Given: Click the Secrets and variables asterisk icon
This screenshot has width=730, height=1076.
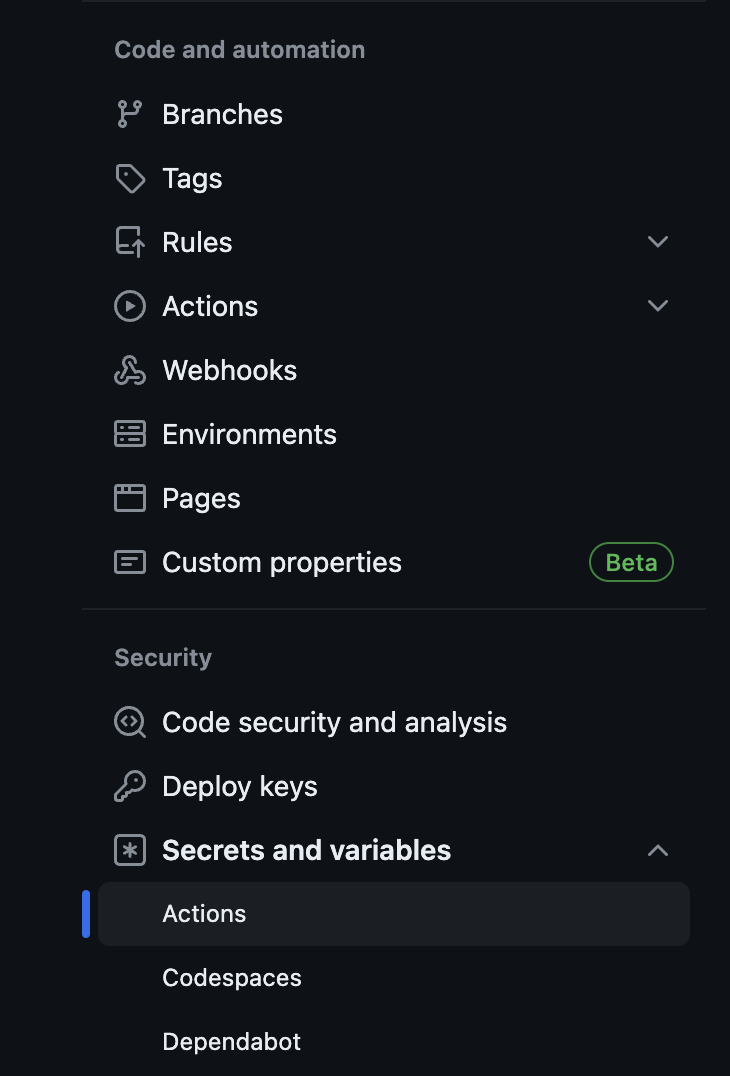Looking at the screenshot, I should (131, 850).
